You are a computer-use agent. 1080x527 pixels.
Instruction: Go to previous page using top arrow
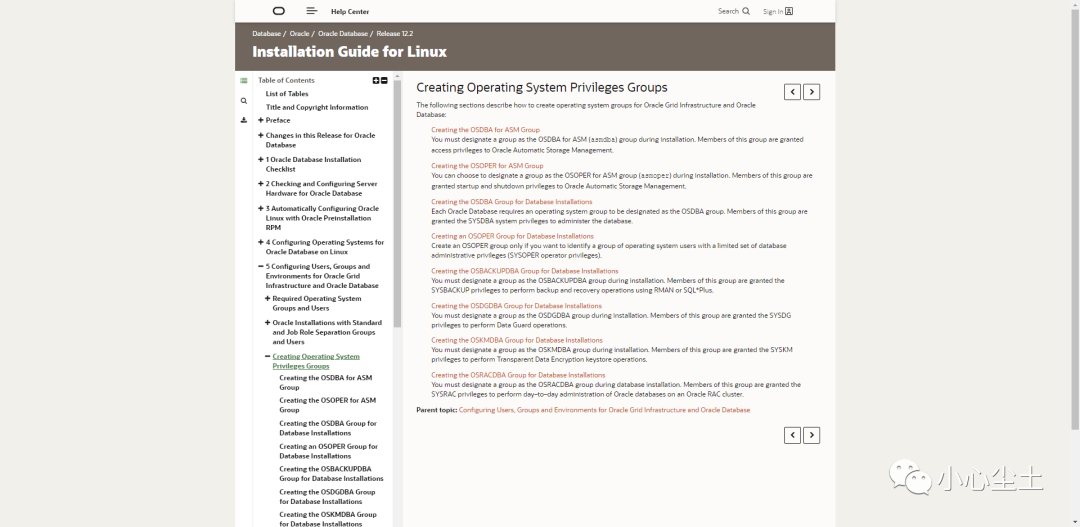[x=792, y=92]
